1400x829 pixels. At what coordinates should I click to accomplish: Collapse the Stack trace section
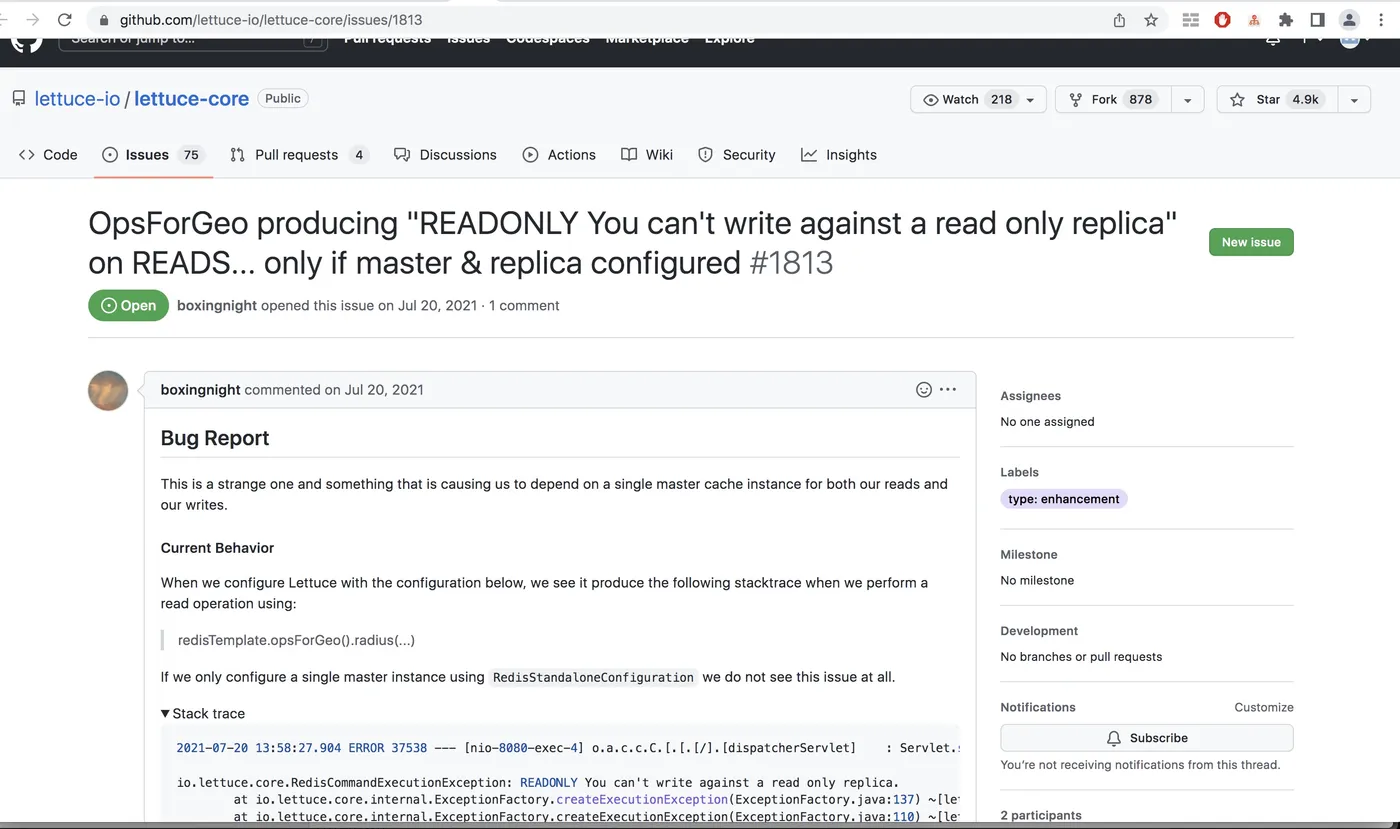[202, 713]
